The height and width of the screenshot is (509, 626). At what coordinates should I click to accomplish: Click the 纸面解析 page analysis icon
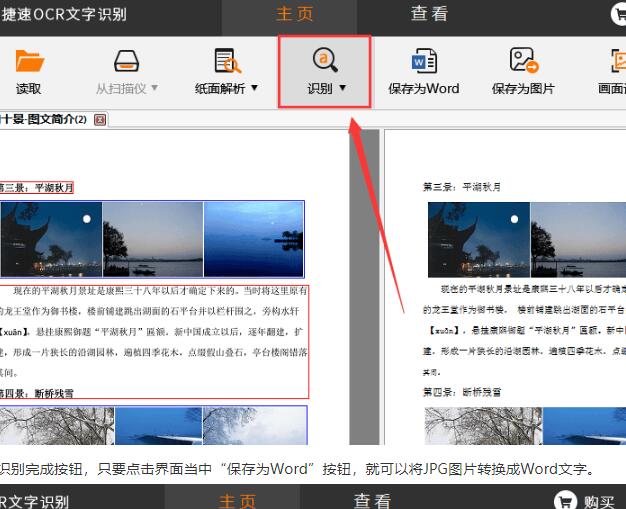[227, 61]
